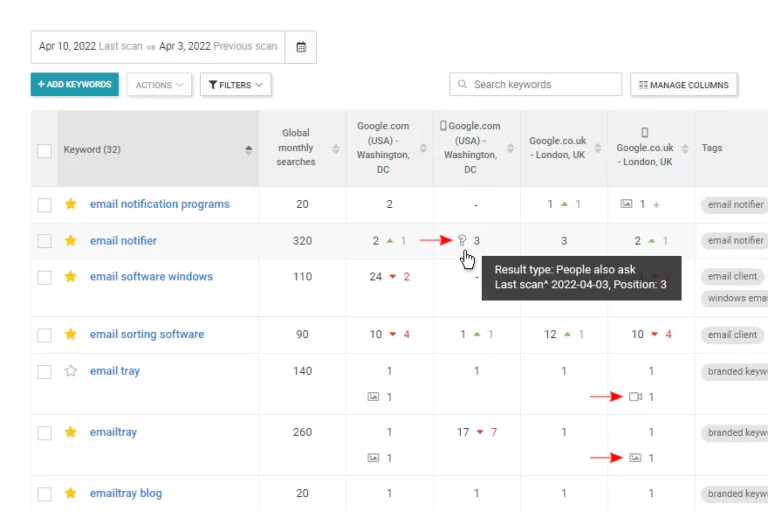The image size is (768, 511).
Task: Open MANAGE COLUMNS
Action: [683, 85]
